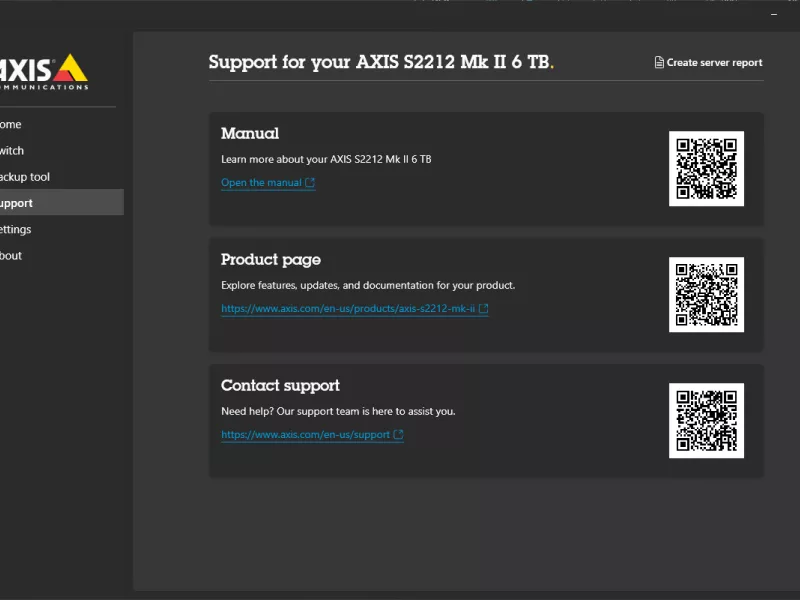Click the Contact support QR code

708,420
